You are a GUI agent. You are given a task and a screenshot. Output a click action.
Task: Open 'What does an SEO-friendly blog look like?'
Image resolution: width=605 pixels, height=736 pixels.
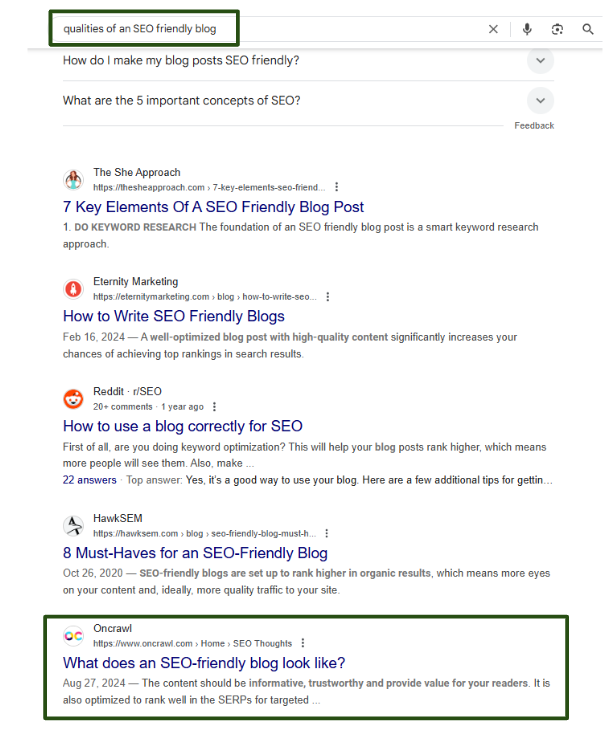204,663
